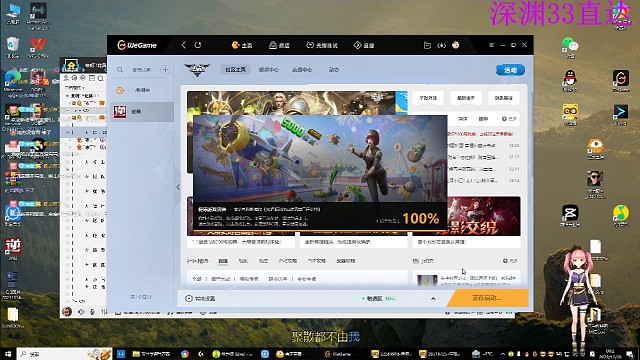This screenshot has width=640, height=360.
Task: Click the taskbar search box
Action: coord(64,354)
